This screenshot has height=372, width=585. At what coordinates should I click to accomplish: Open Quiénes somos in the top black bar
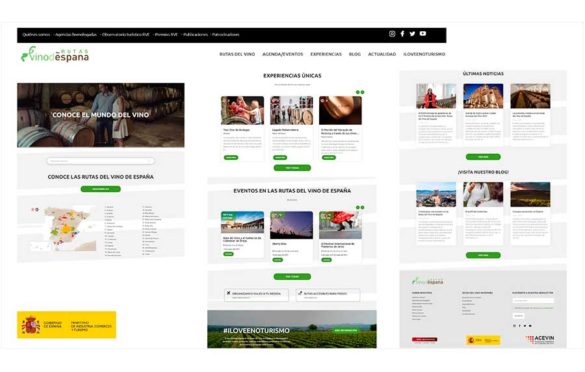[36, 35]
